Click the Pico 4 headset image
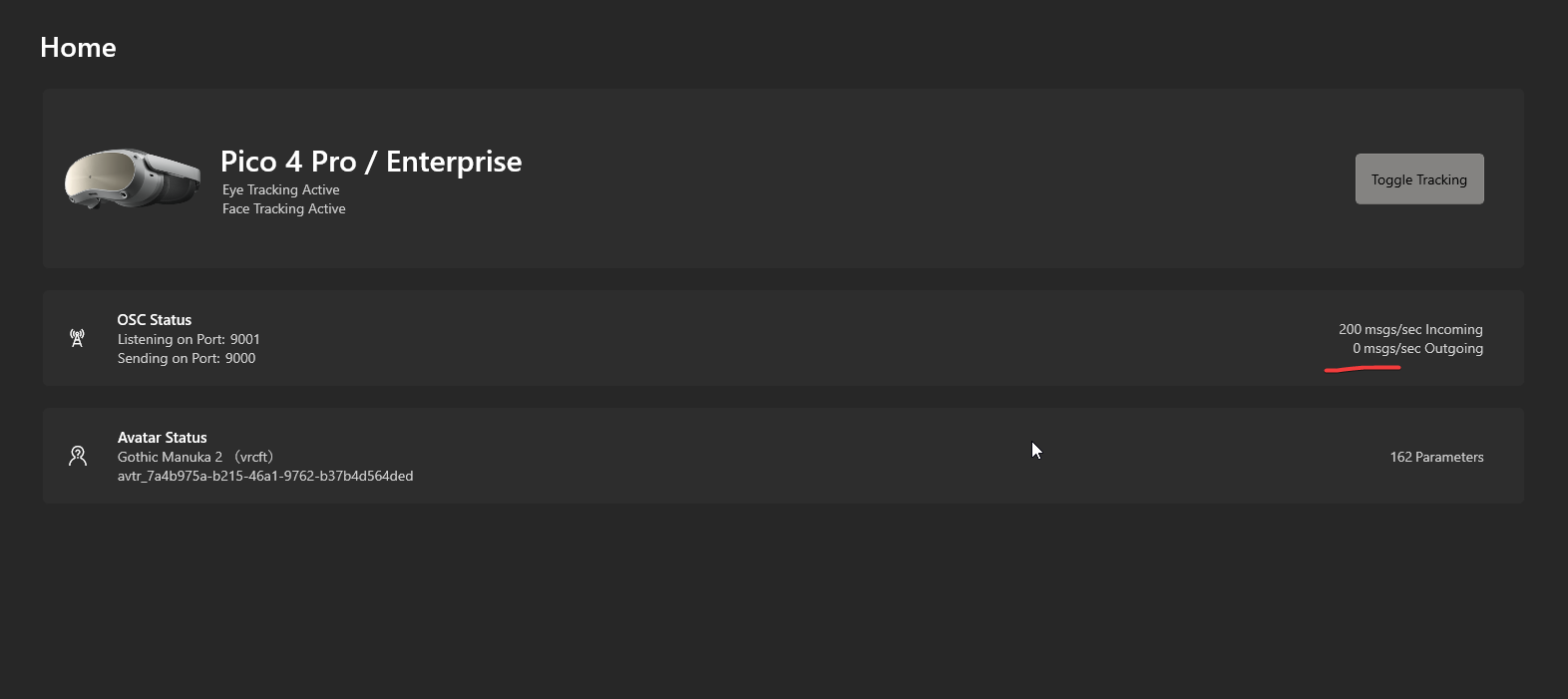 131,178
